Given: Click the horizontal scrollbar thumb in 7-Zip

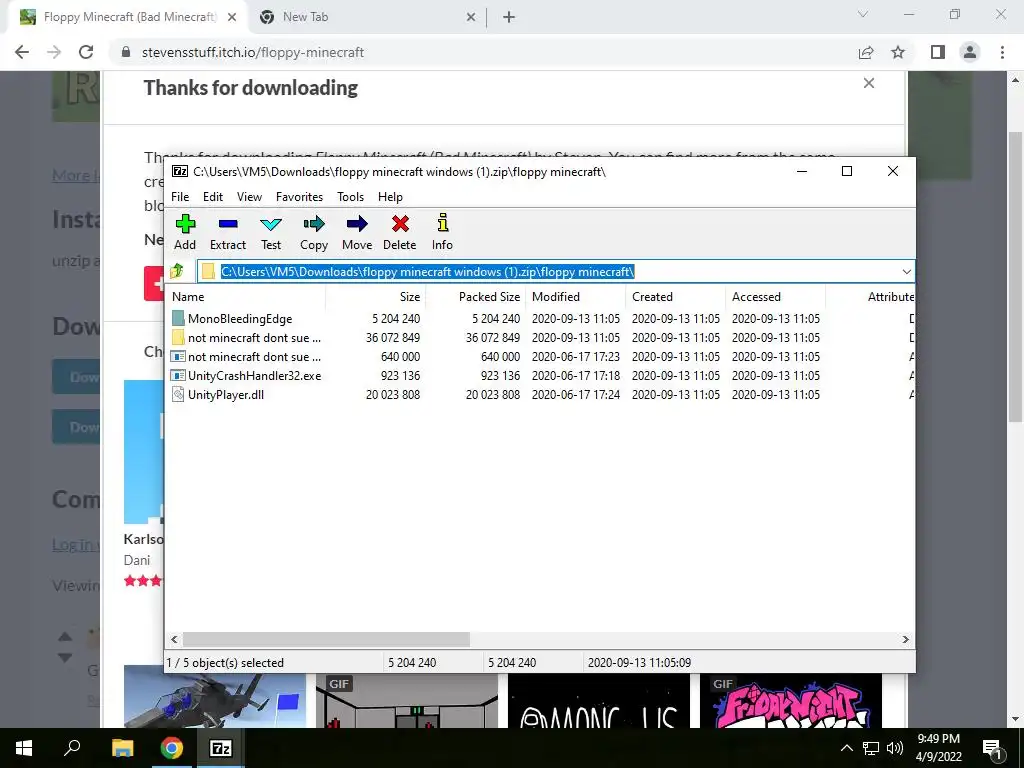Looking at the screenshot, I should tap(326, 639).
